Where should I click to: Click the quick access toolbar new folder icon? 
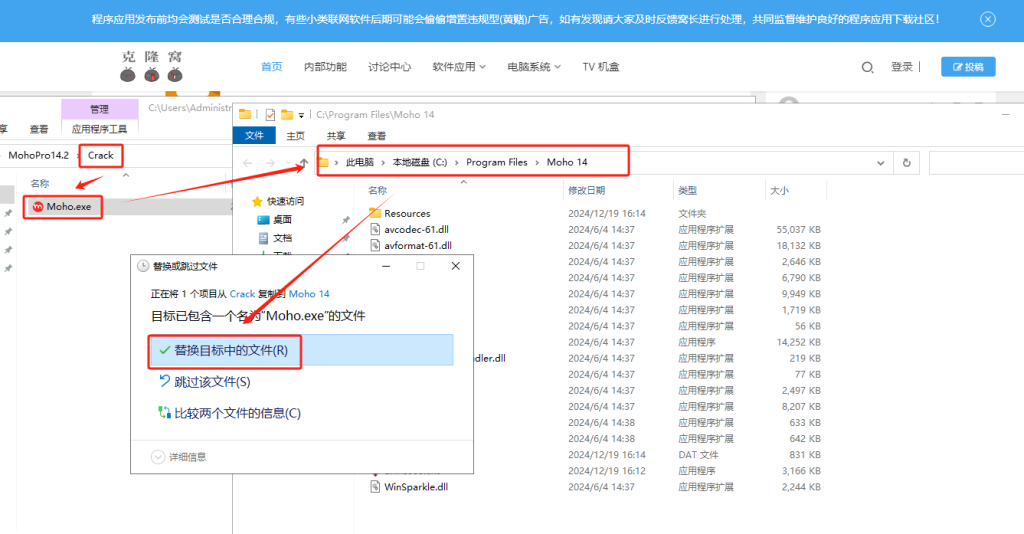pyautogui.click(x=287, y=115)
